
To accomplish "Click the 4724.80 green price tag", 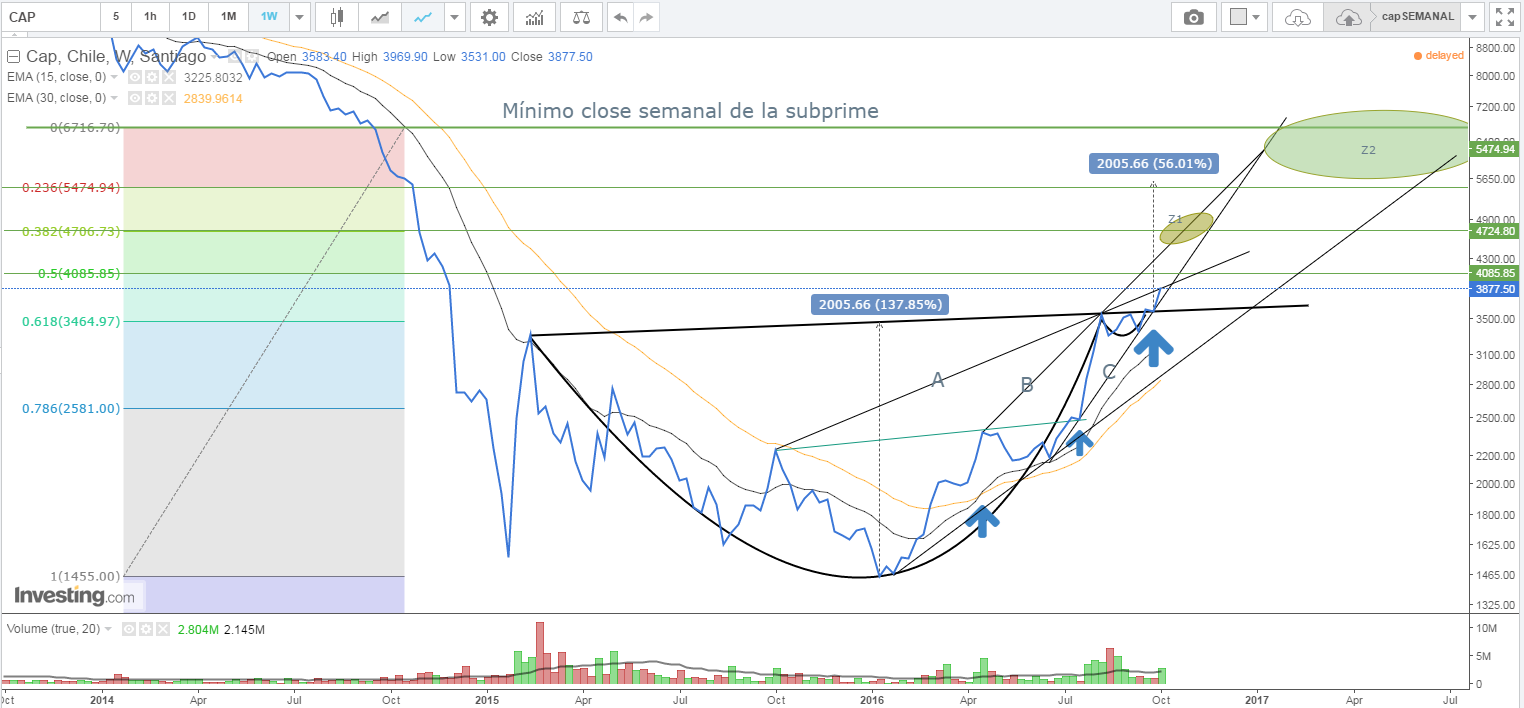I will tap(1495, 231).
